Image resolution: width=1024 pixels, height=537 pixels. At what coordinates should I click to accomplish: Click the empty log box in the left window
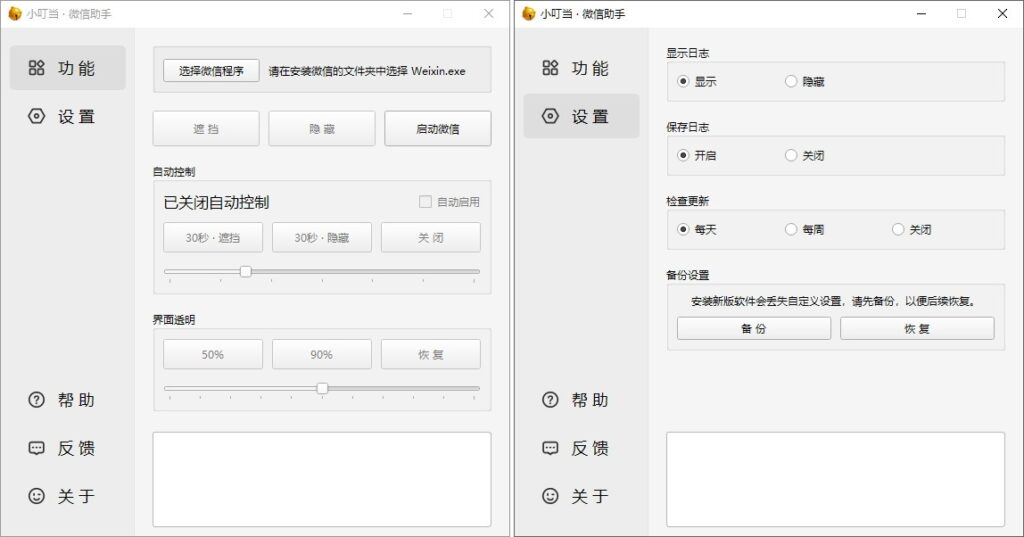[x=321, y=479]
